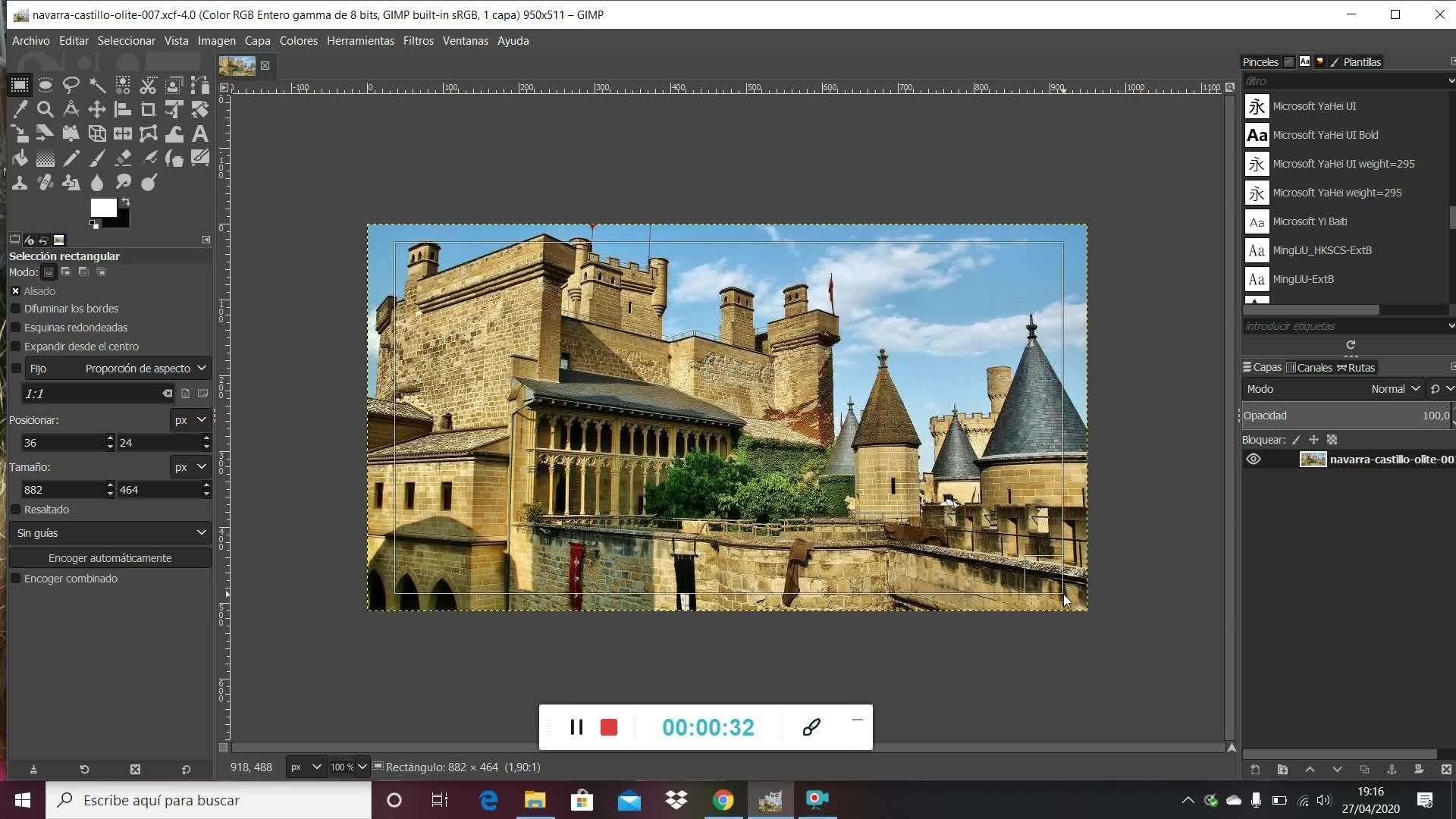Toggle Expandir desde el centro option
Viewport: 1456px width, 819px height.
pos(16,347)
